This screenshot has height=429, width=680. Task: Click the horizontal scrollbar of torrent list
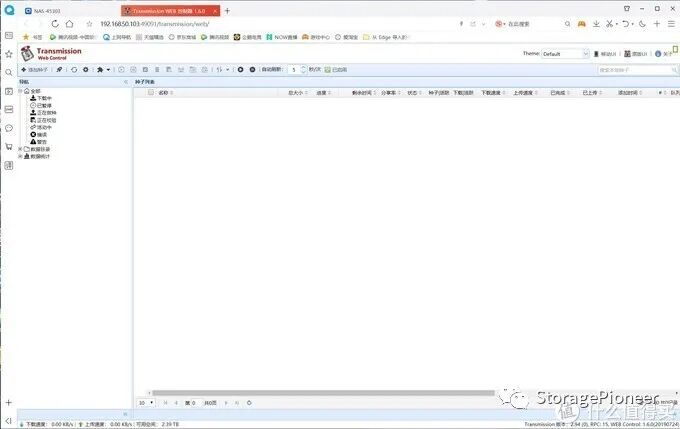click(x=323, y=393)
